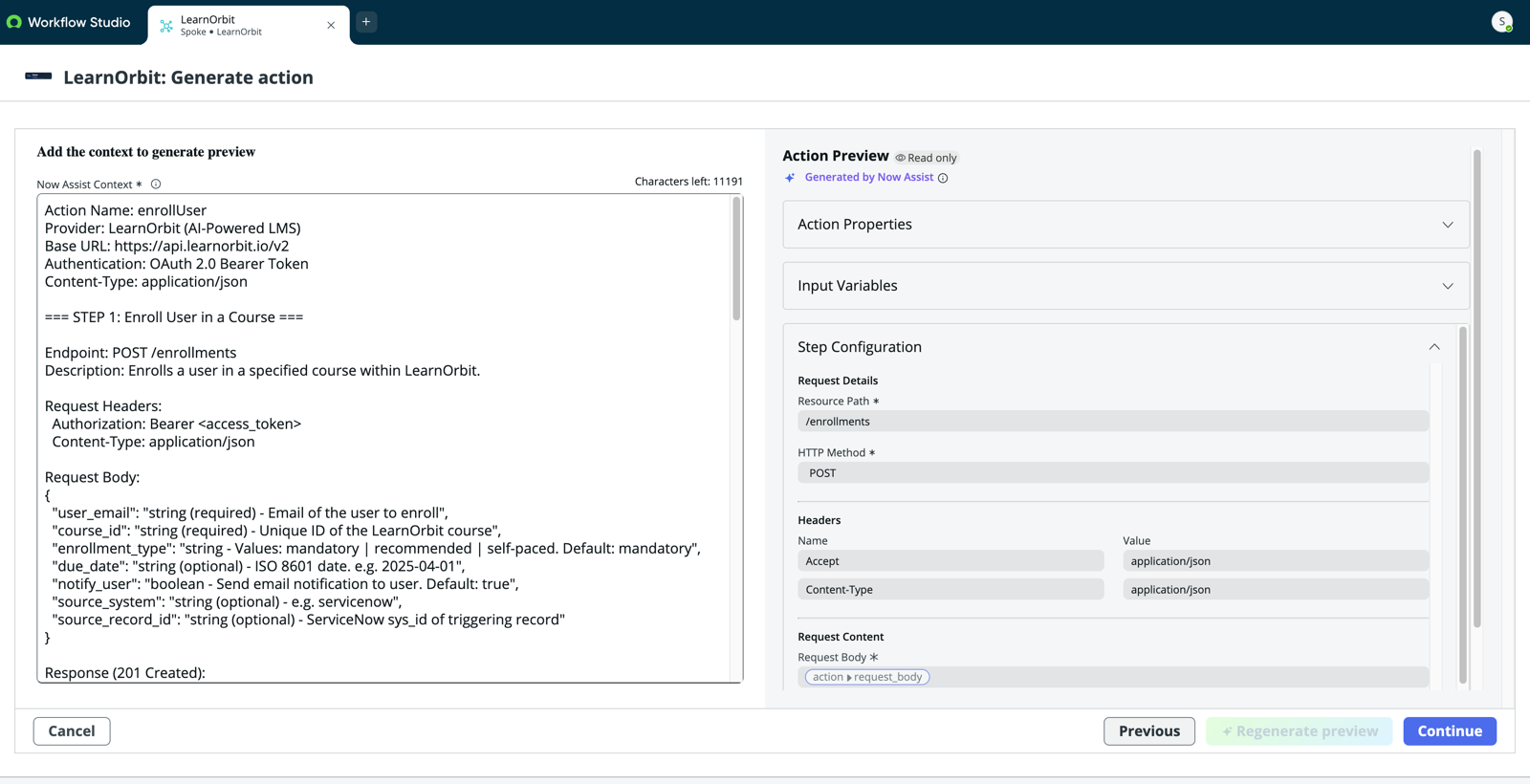Click the 'Request Content' label
This screenshot has width=1530, height=784.
pos(841,637)
